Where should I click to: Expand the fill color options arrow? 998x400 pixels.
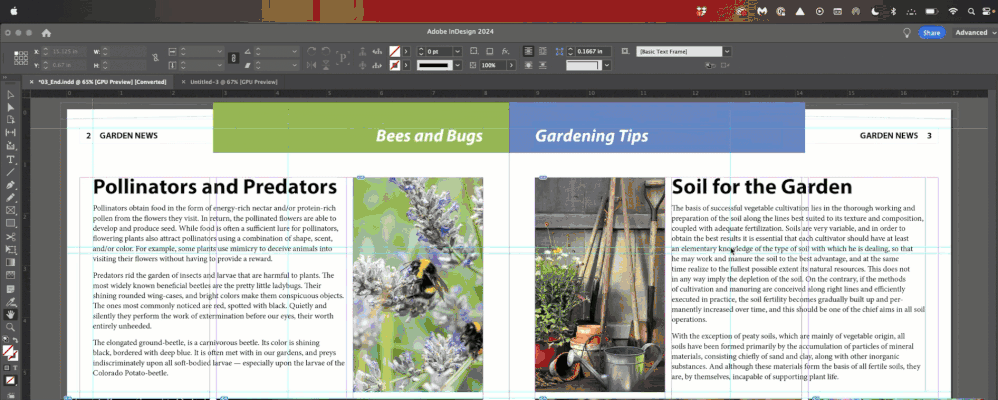coord(405,51)
